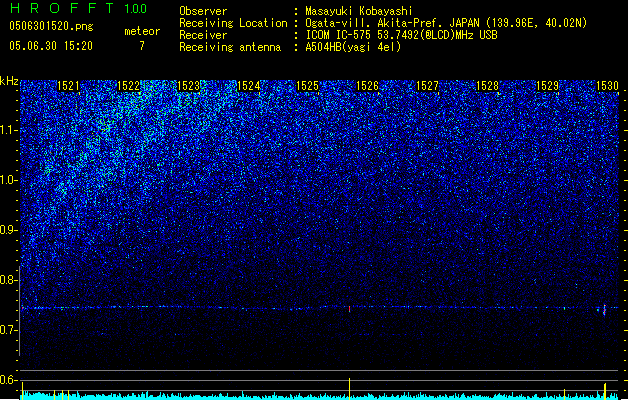Click the 1522 time axis label
Image resolution: width=629 pixels, height=400 pixels.
click(x=128, y=86)
